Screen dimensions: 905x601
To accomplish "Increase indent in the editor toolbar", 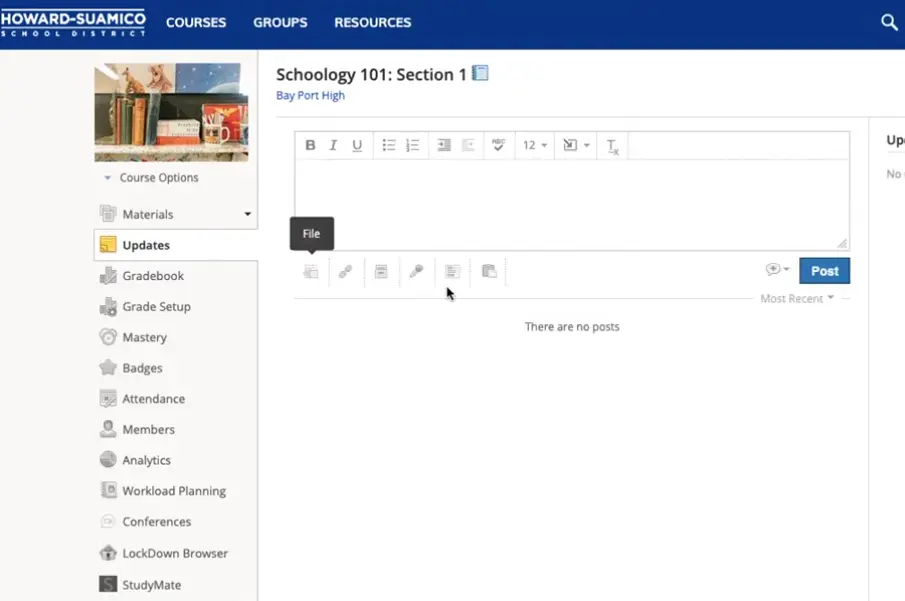I will click(x=444, y=146).
